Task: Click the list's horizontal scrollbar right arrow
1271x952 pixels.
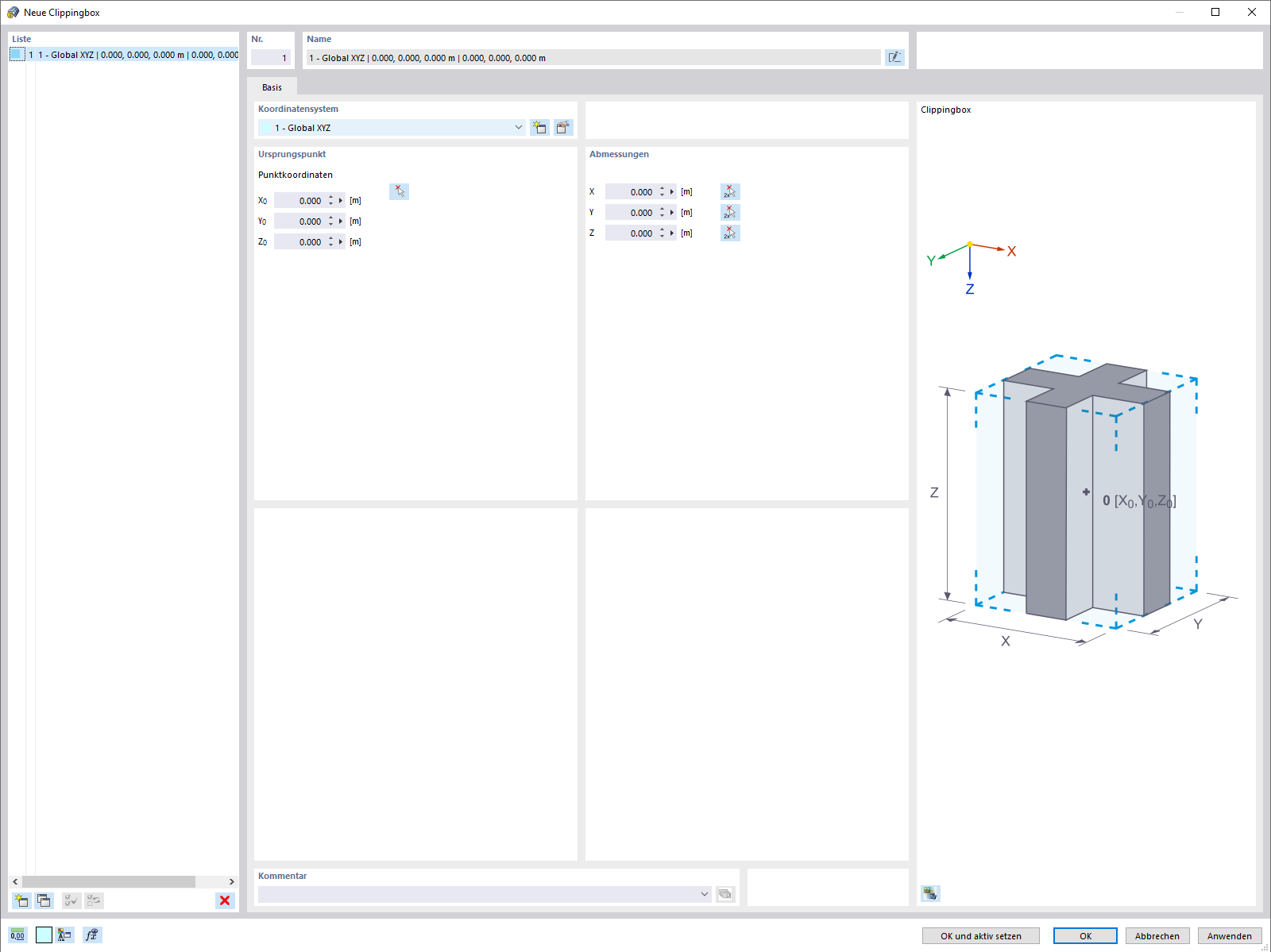Action: [x=231, y=881]
